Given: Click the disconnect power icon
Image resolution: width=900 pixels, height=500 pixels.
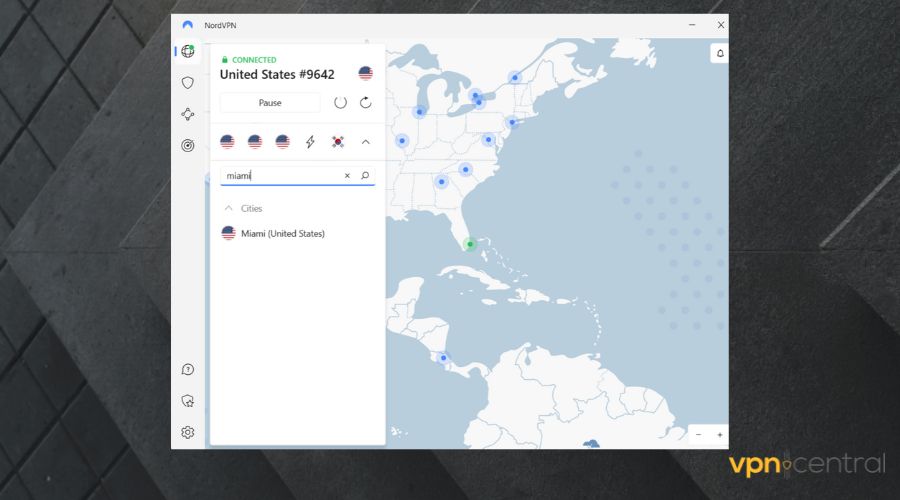Looking at the screenshot, I should [x=340, y=103].
